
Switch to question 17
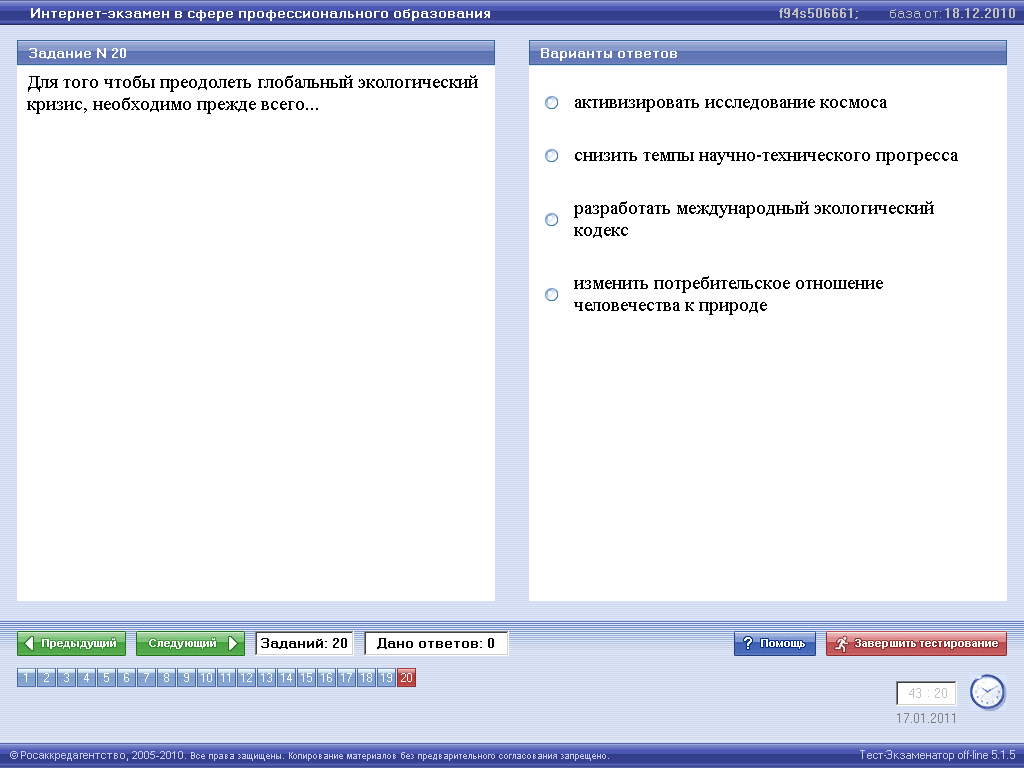(x=346, y=678)
